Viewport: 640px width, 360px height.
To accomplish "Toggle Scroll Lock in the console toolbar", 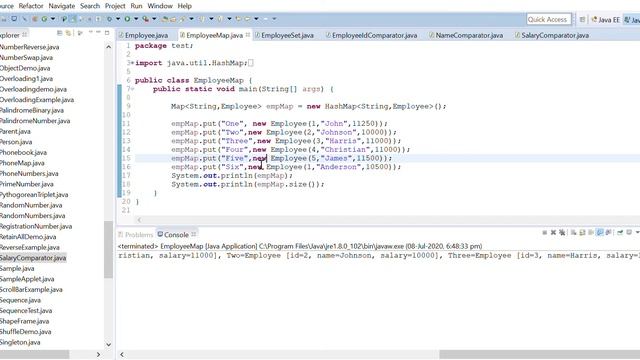I will [x=582, y=233].
